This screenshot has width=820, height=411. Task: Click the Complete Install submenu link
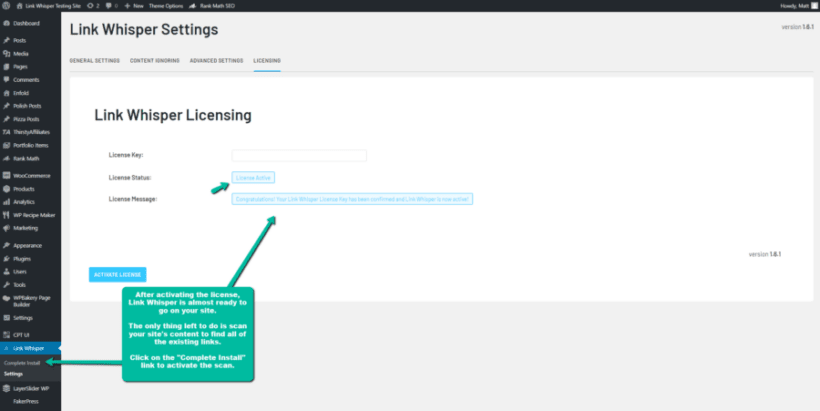click(21, 362)
